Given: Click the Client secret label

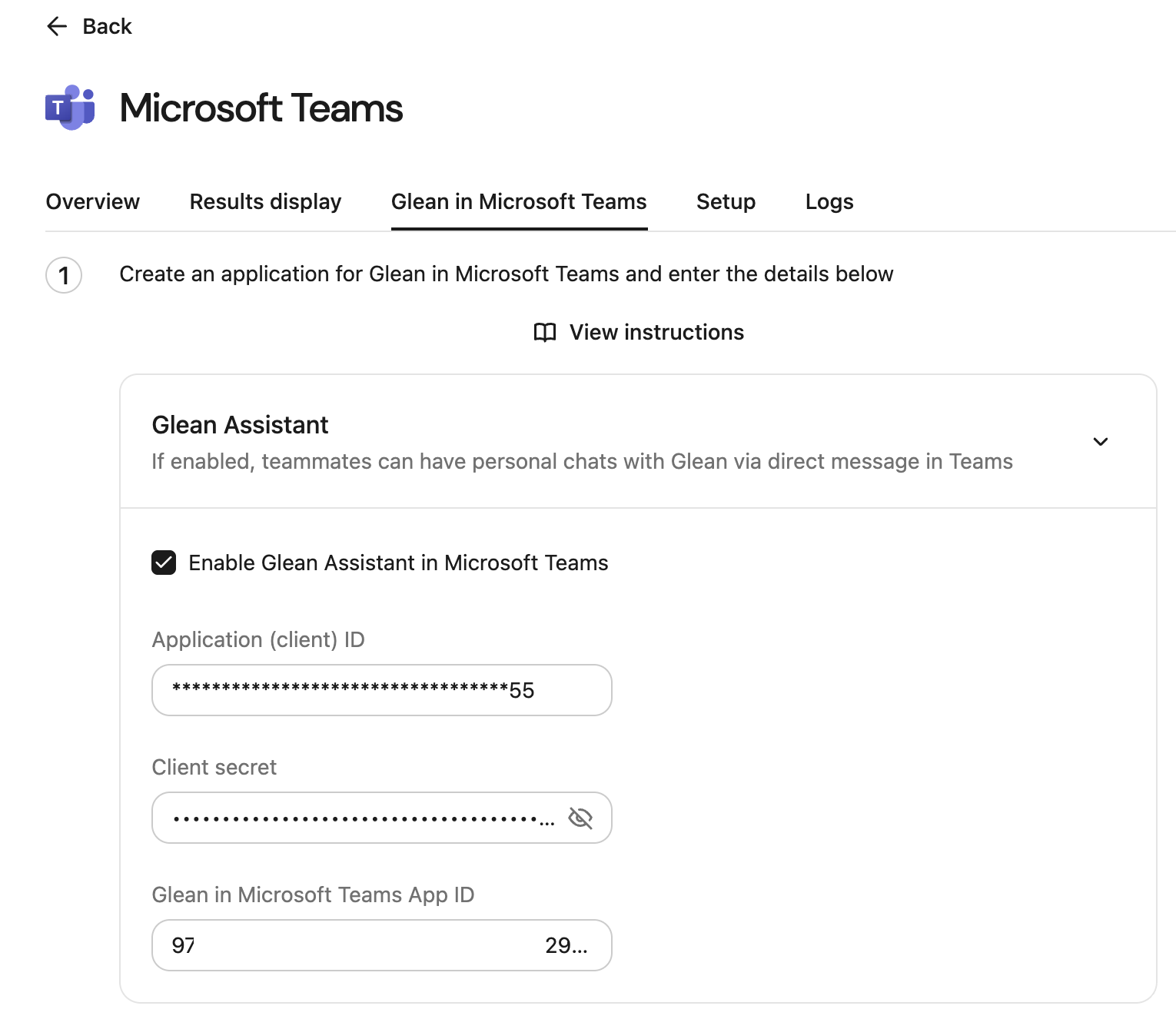Looking at the screenshot, I should pyautogui.click(x=214, y=767).
